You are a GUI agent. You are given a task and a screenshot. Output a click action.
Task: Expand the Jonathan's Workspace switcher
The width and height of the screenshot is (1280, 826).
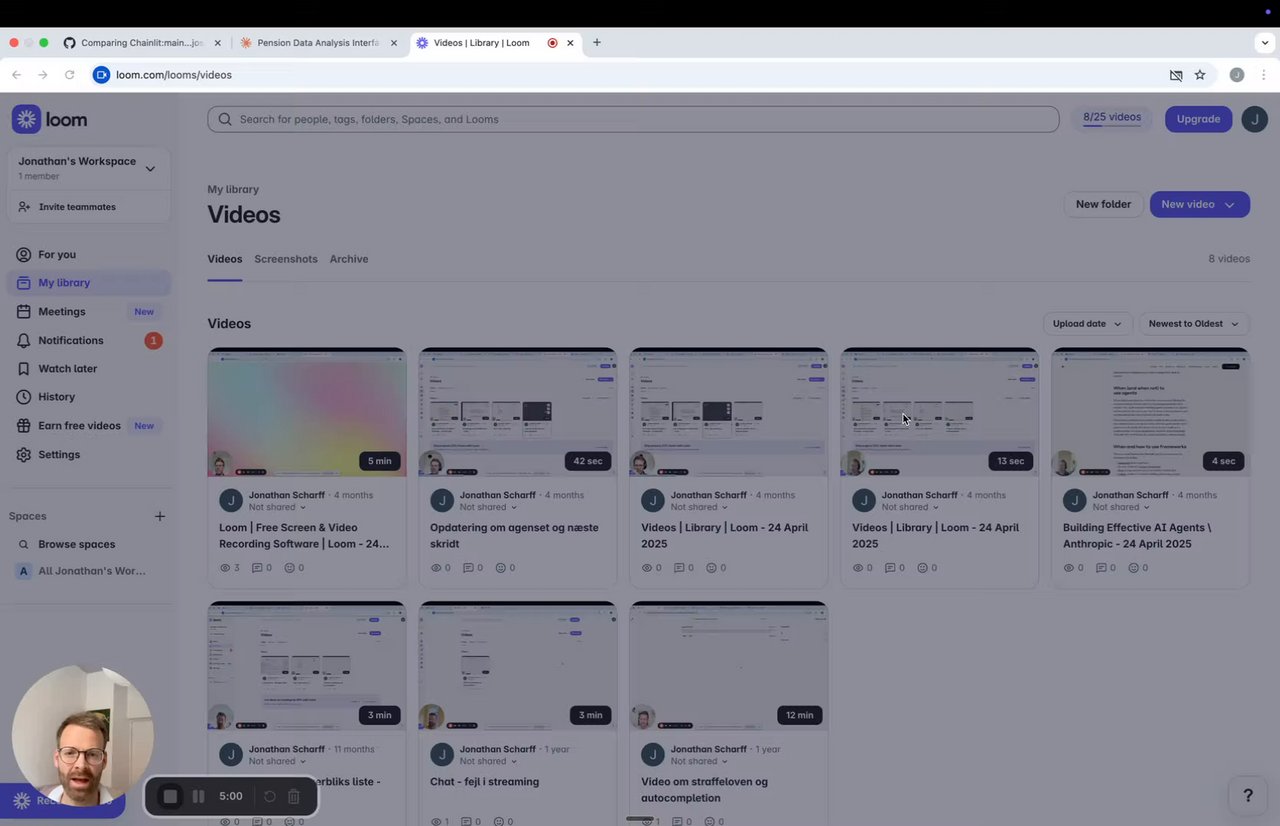90,168
